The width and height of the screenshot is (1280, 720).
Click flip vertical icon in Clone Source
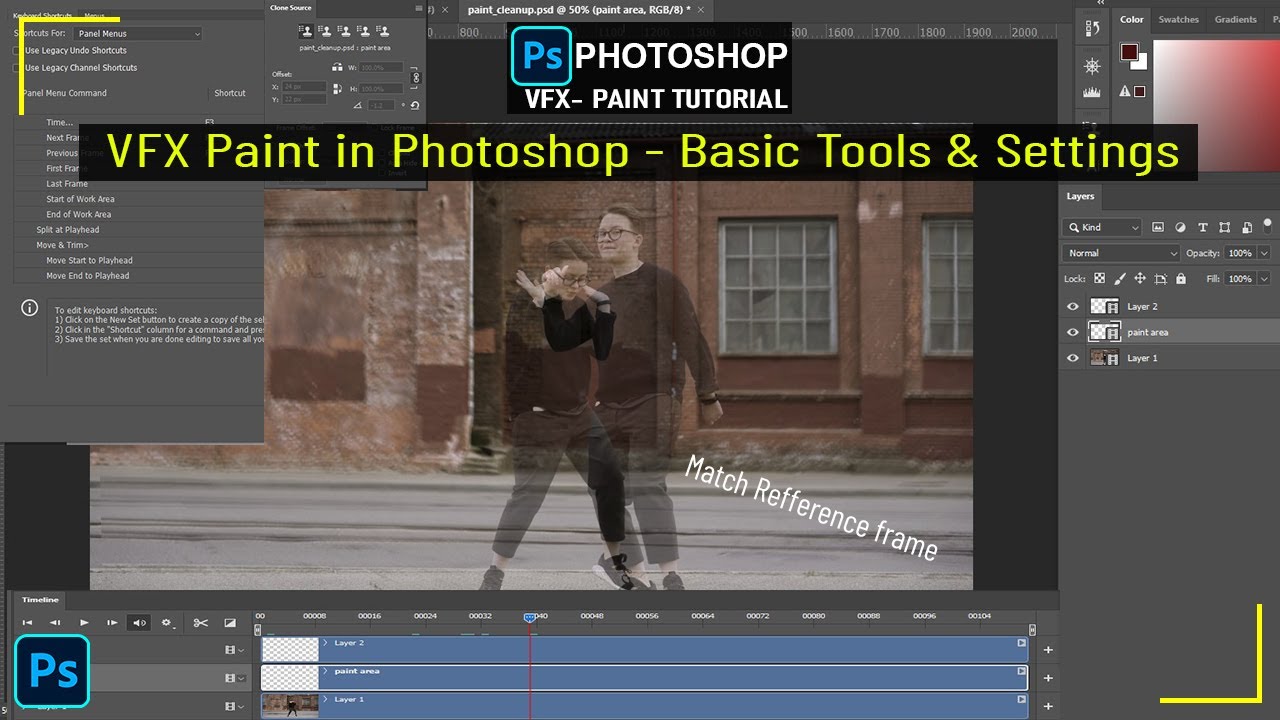pyautogui.click(x=337, y=88)
